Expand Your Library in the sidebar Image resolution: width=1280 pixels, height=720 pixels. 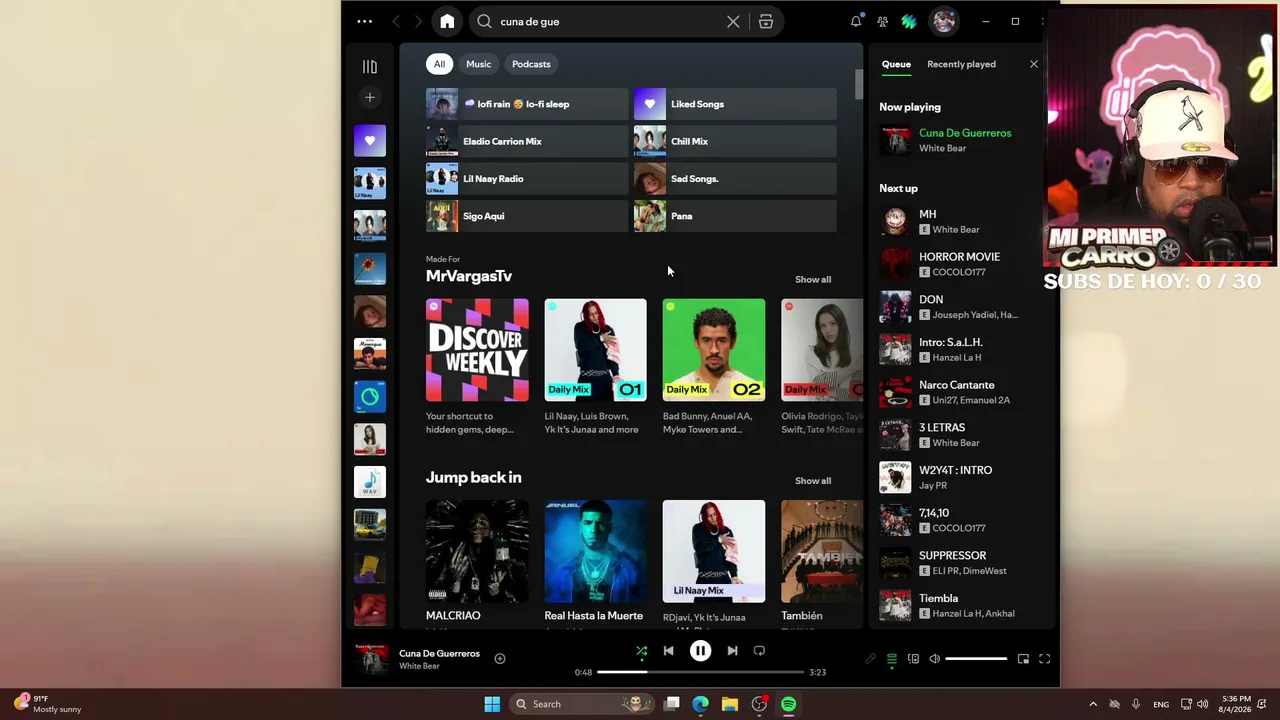pyautogui.click(x=370, y=66)
